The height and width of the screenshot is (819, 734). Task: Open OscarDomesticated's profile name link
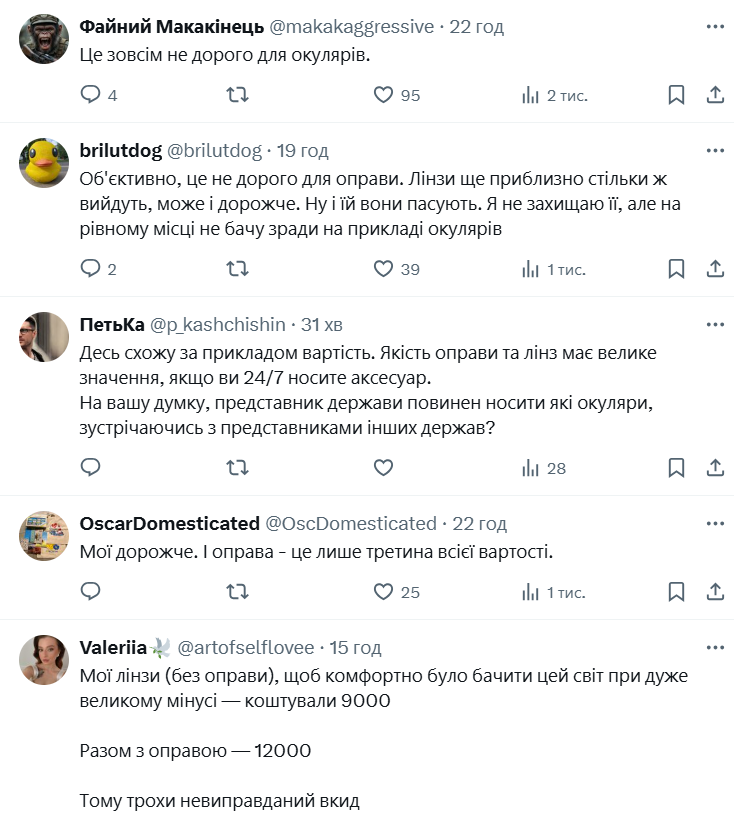[x=169, y=523]
